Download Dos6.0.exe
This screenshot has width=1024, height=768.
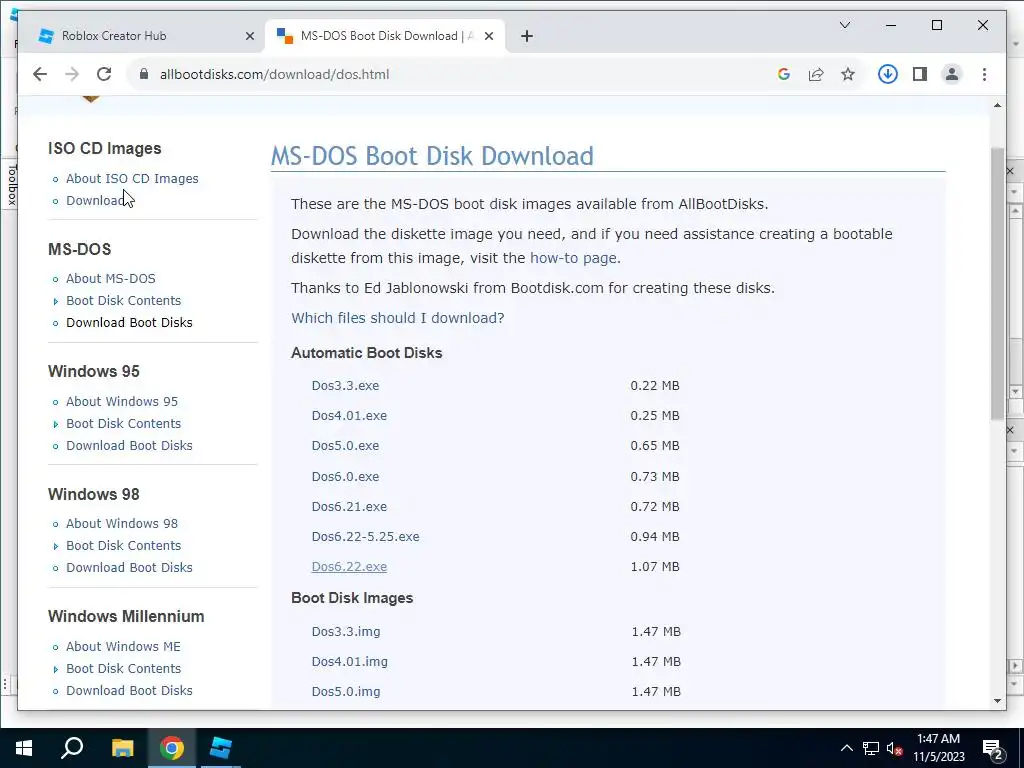click(345, 476)
